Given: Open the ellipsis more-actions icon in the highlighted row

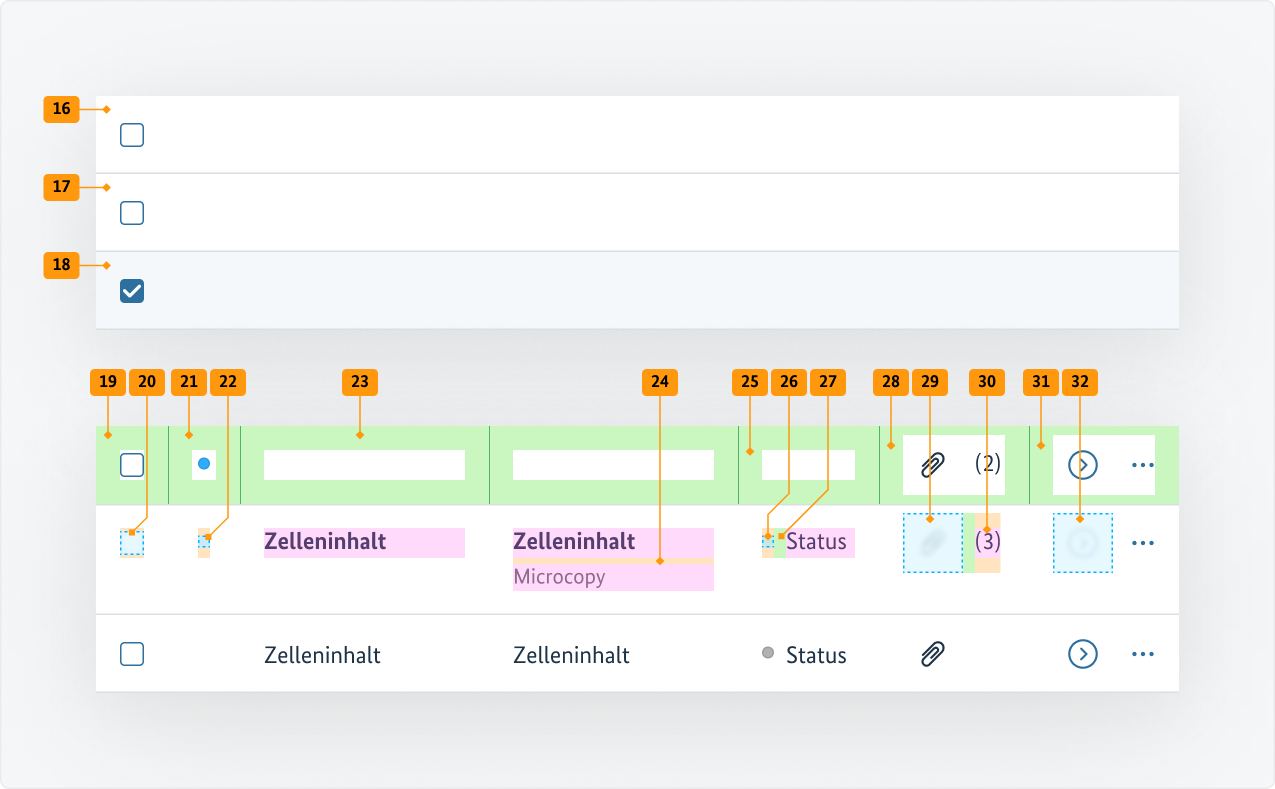Looking at the screenshot, I should [x=1143, y=542].
